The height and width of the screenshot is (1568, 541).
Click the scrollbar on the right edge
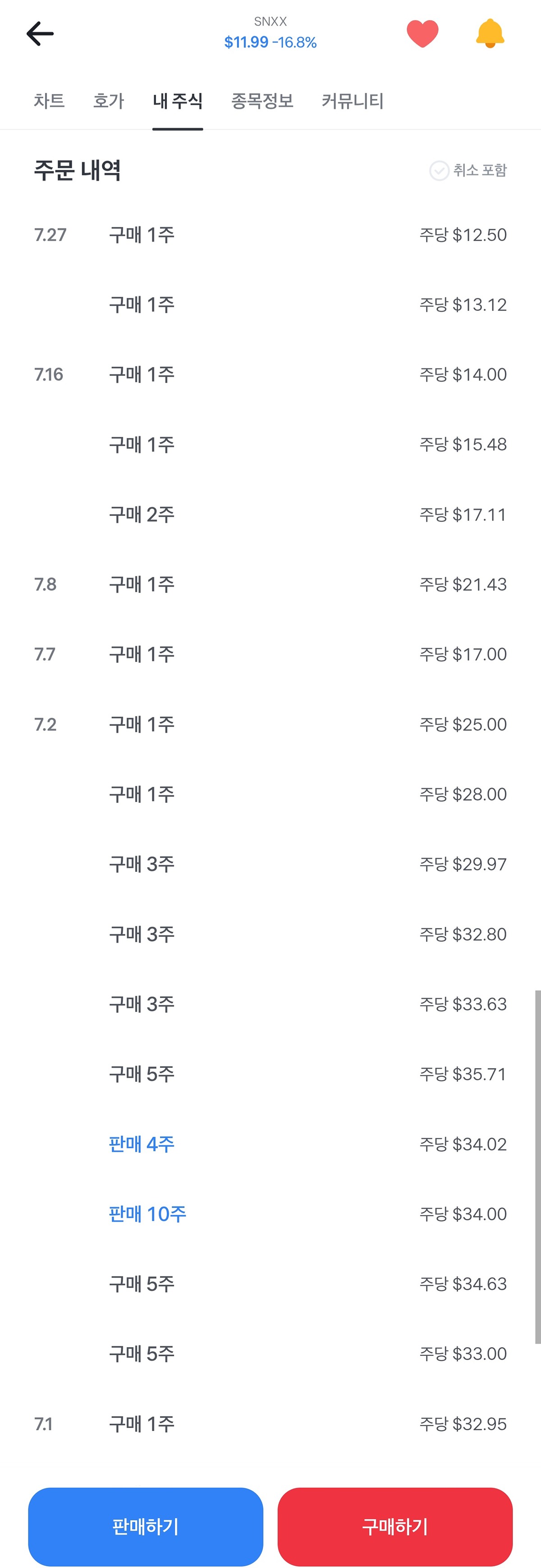point(537,1166)
